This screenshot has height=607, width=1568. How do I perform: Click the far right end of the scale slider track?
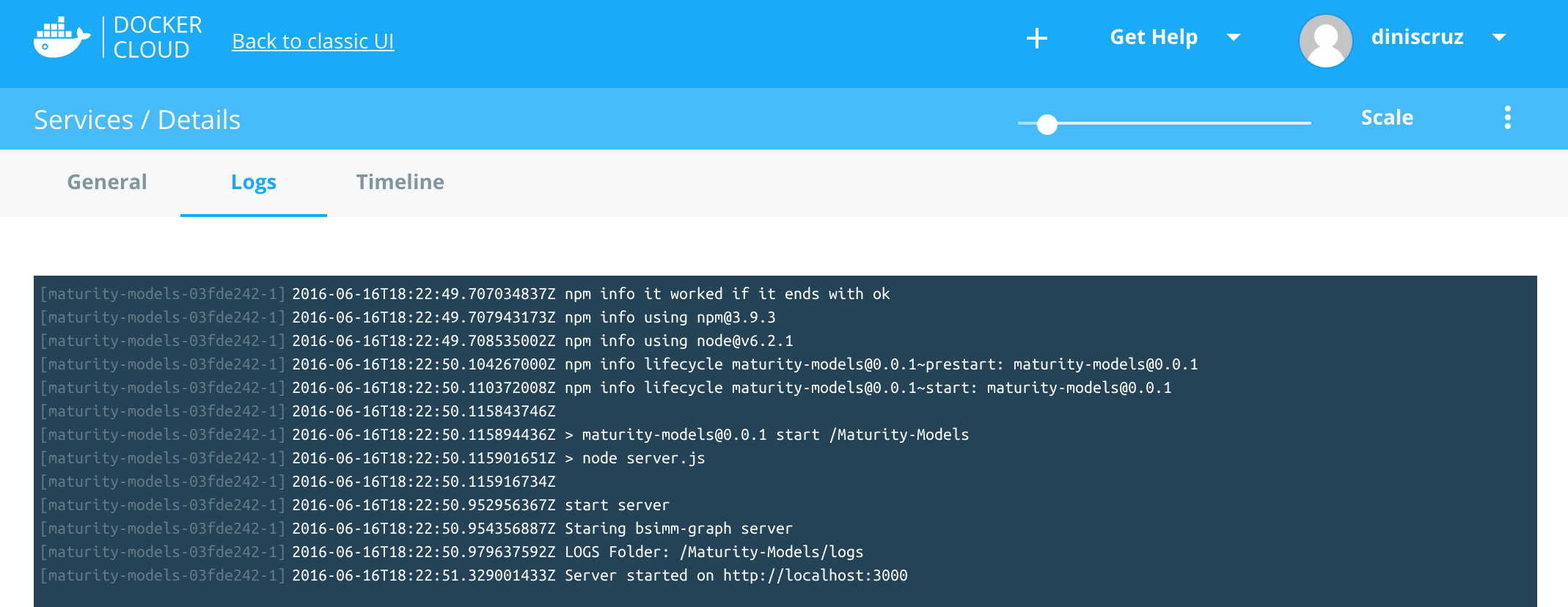pyautogui.click(x=1307, y=123)
